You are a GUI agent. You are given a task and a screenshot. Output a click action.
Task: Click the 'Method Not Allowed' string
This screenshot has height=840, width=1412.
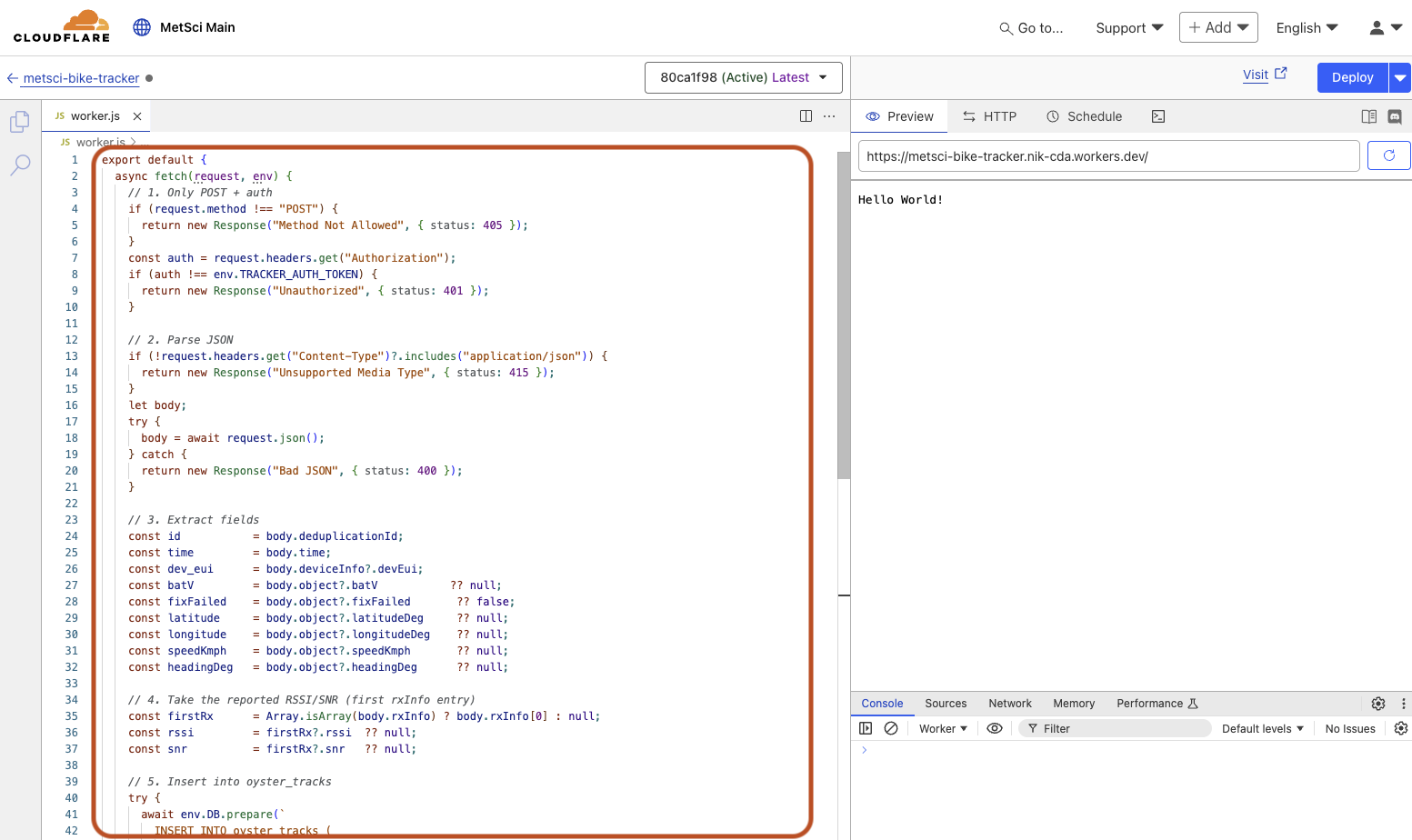[x=337, y=225]
